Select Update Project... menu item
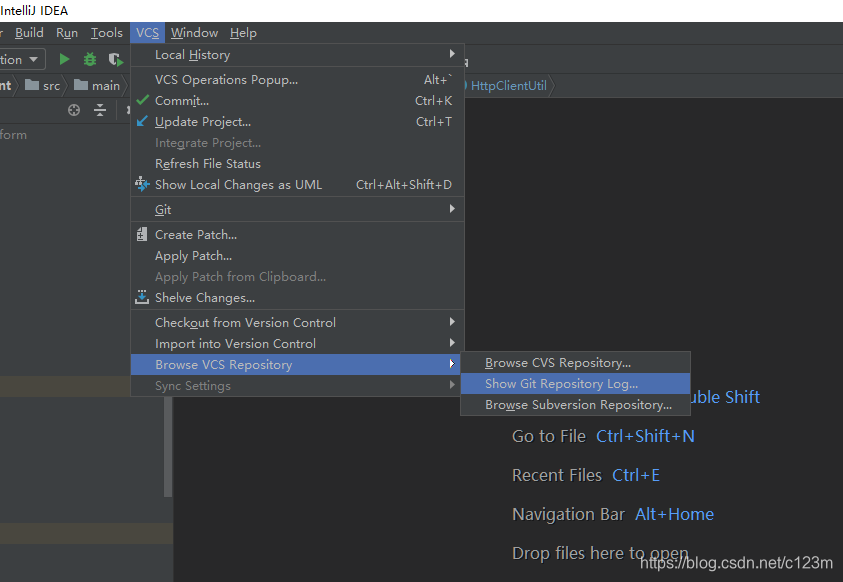This screenshot has height=582, width=843. click(x=297, y=121)
